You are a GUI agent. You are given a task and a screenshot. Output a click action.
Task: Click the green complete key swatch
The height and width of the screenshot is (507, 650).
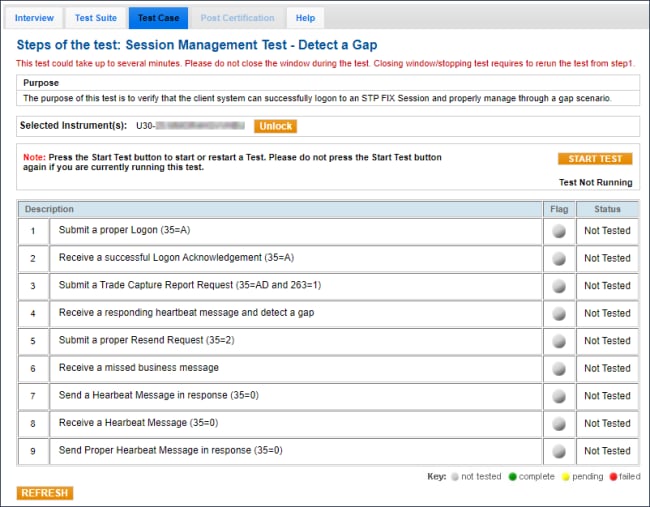(x=513, y=477)
